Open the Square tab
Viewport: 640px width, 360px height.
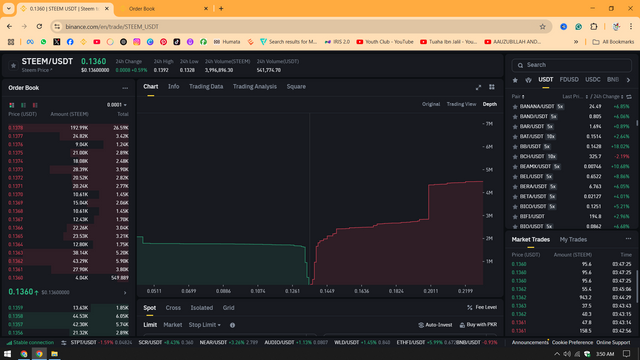[x=296, y=87]
